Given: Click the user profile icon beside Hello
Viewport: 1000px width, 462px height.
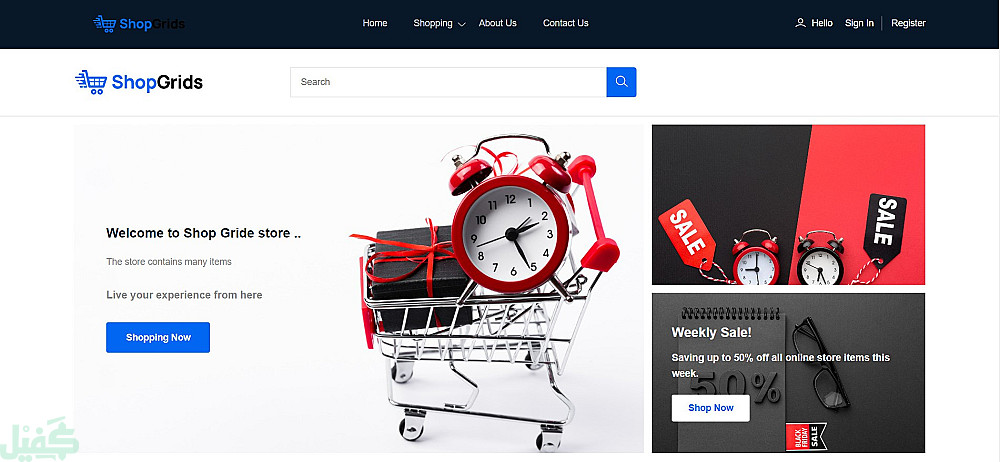Looking at the screenshot, I should pyautogui.click(x=800, y=23).
